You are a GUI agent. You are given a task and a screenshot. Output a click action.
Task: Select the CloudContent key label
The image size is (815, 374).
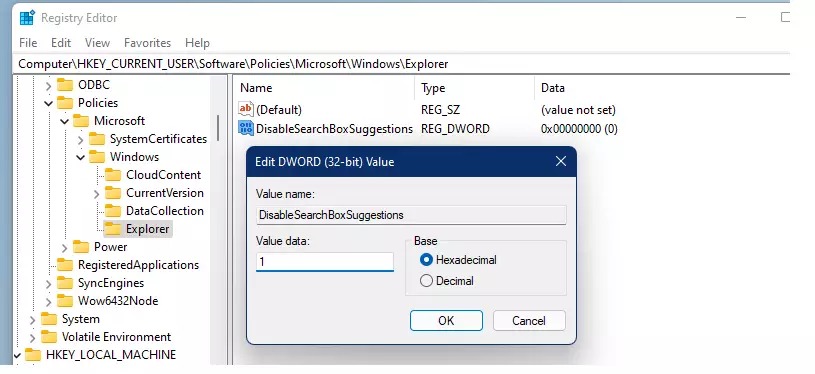pos(163,175)
